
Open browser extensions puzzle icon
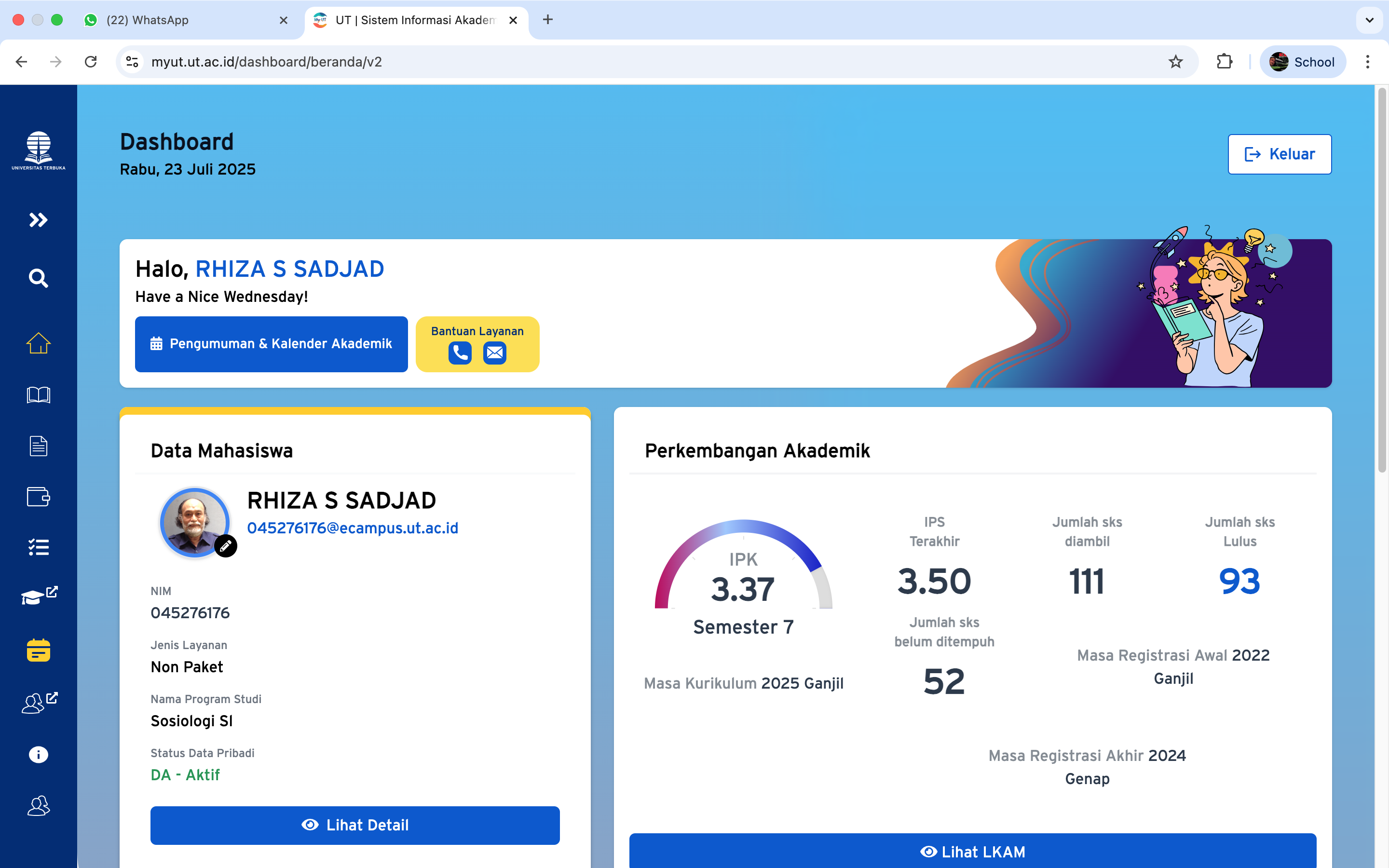(x=1224, y=61)
